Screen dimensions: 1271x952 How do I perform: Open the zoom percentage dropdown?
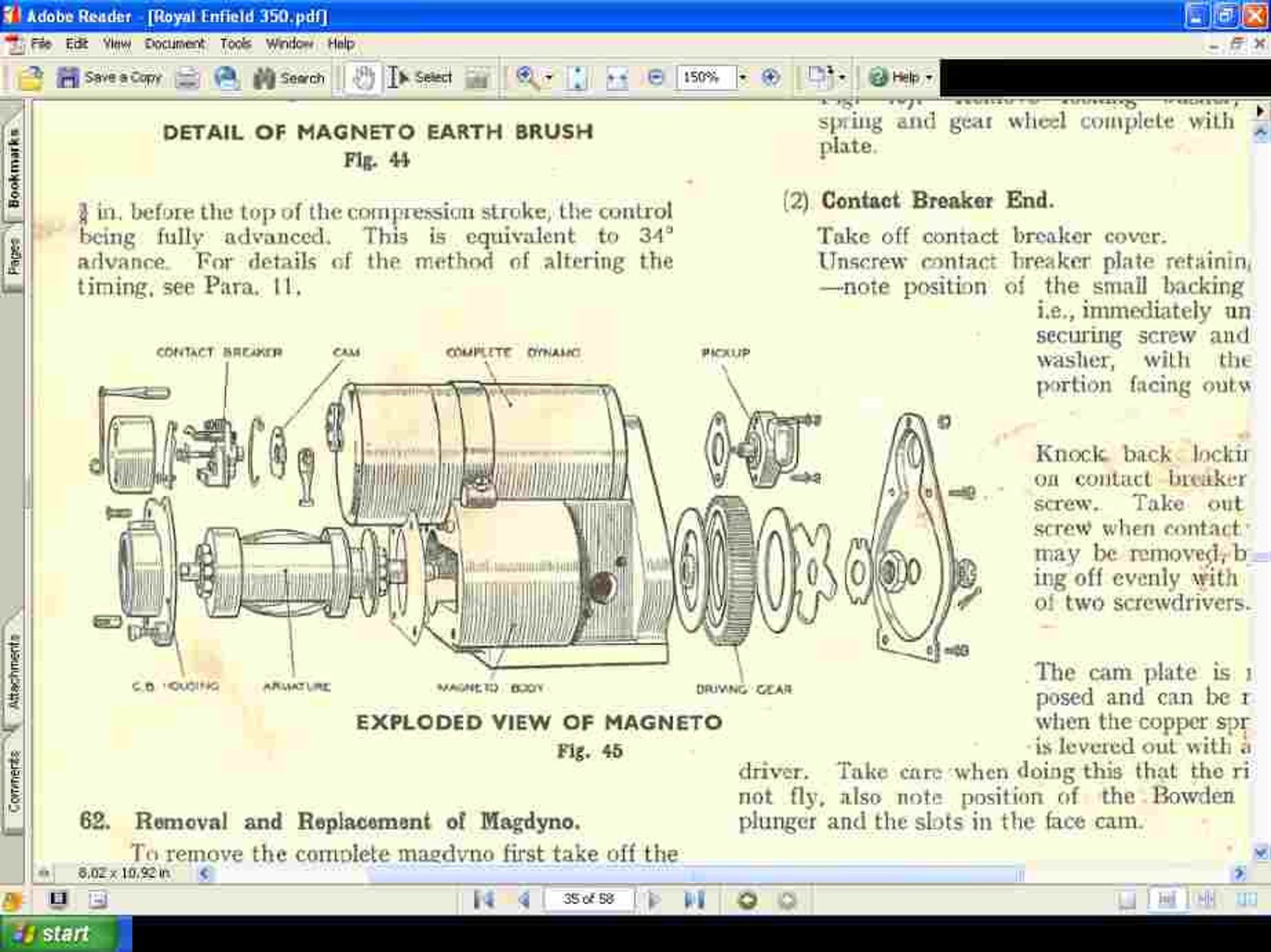743,78
